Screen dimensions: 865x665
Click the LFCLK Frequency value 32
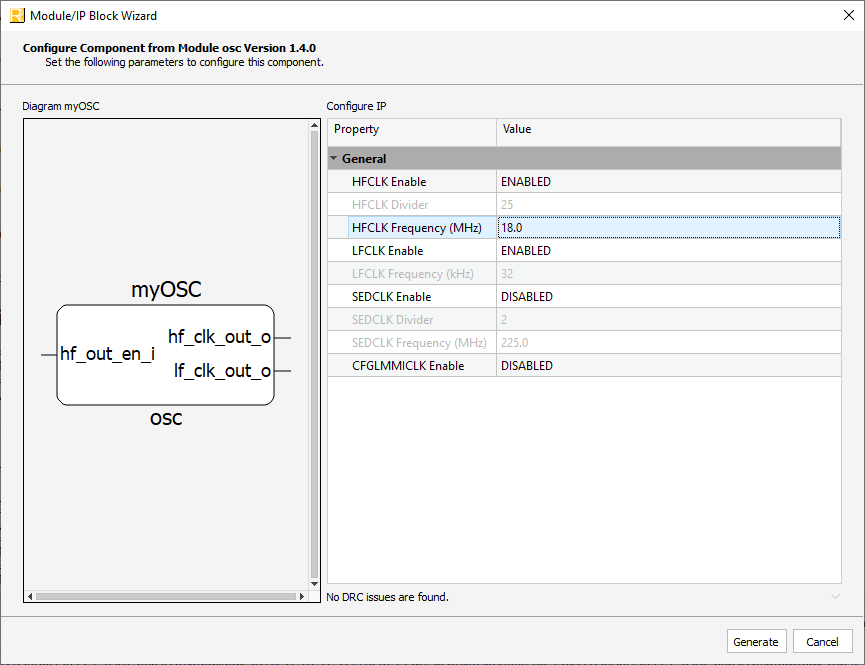click(x=669, y=274)
